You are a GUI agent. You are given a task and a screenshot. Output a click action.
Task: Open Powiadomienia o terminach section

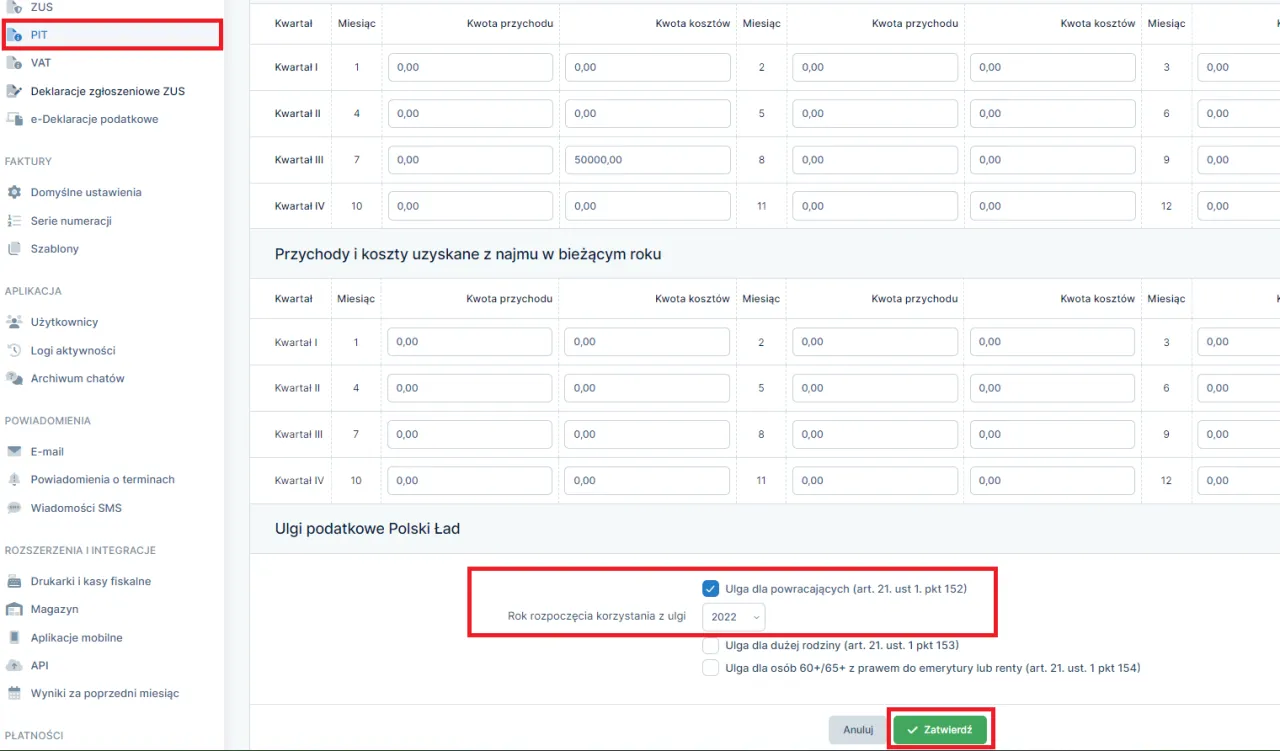pyautogui.click(x=102, y=480)
